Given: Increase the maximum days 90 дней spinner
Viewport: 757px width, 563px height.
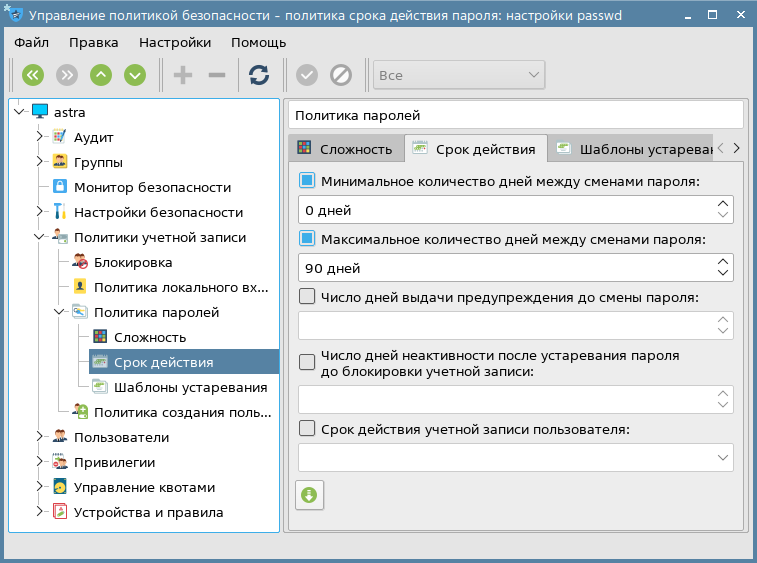Looking at the screenshot, I should point(722,262).
